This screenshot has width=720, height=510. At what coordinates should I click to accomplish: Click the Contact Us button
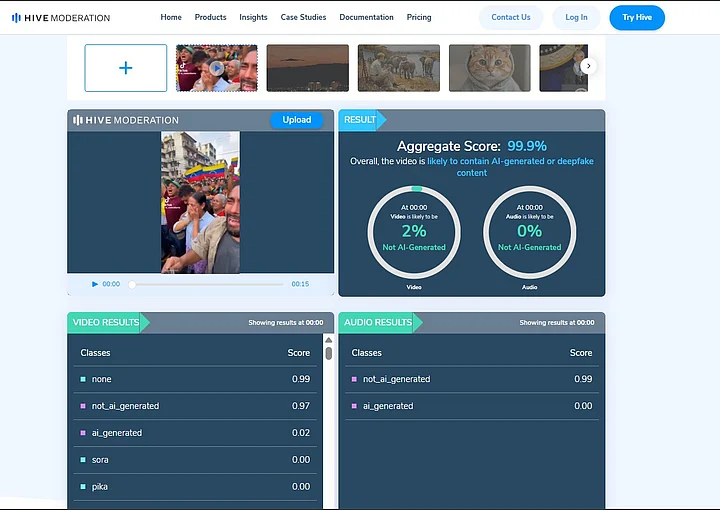point(511,17)
